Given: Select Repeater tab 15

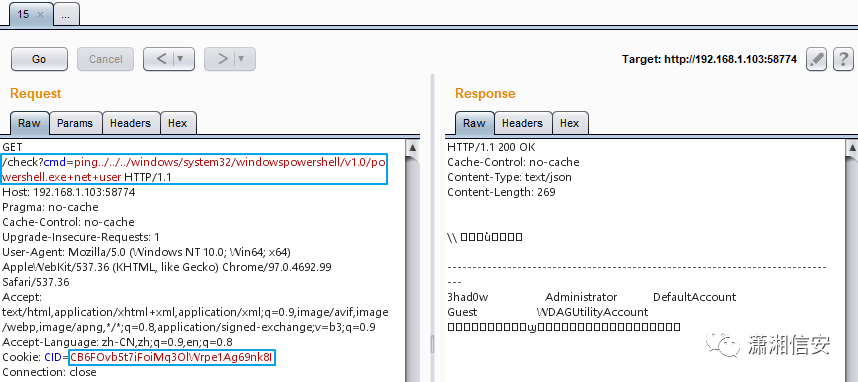Looking at the screenshot, I should click(24, 14).
